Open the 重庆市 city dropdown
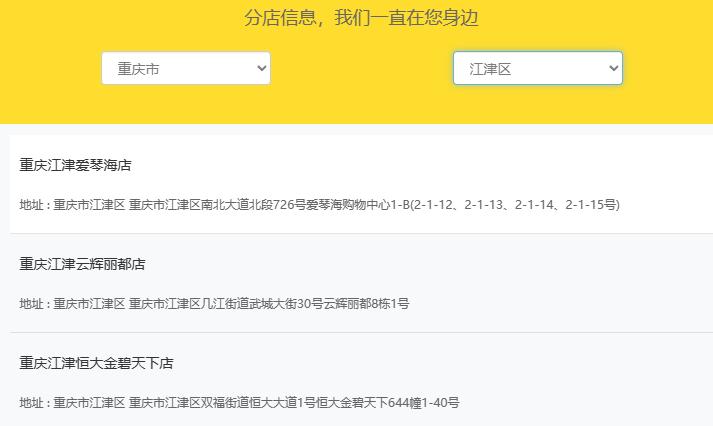 point(185,68)
